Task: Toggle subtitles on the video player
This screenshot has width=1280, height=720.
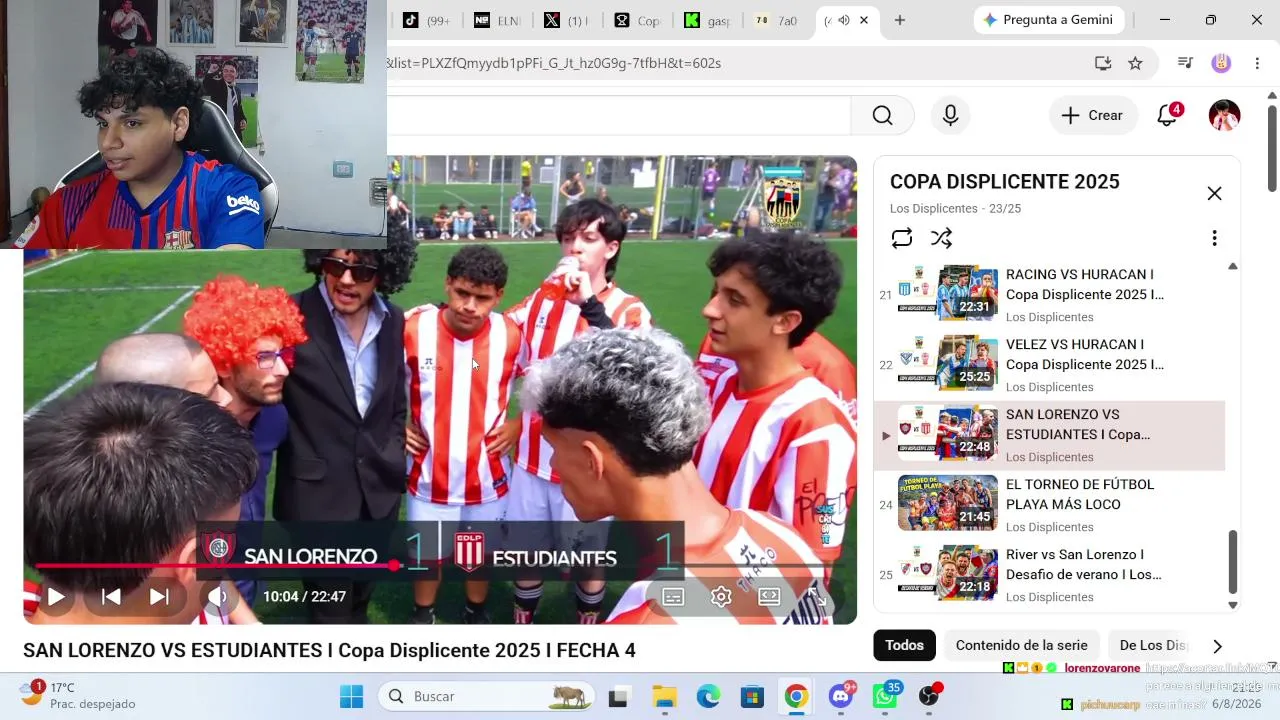Action: [x=673, y=597]
